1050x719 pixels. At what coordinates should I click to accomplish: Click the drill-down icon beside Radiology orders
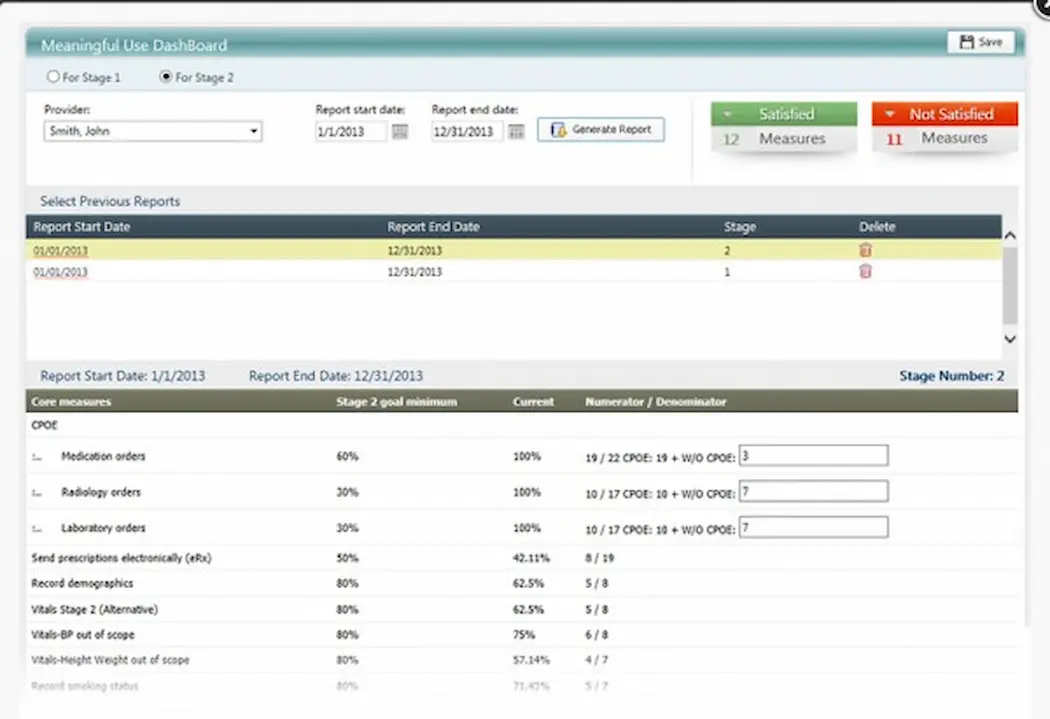tap(37, 492)
